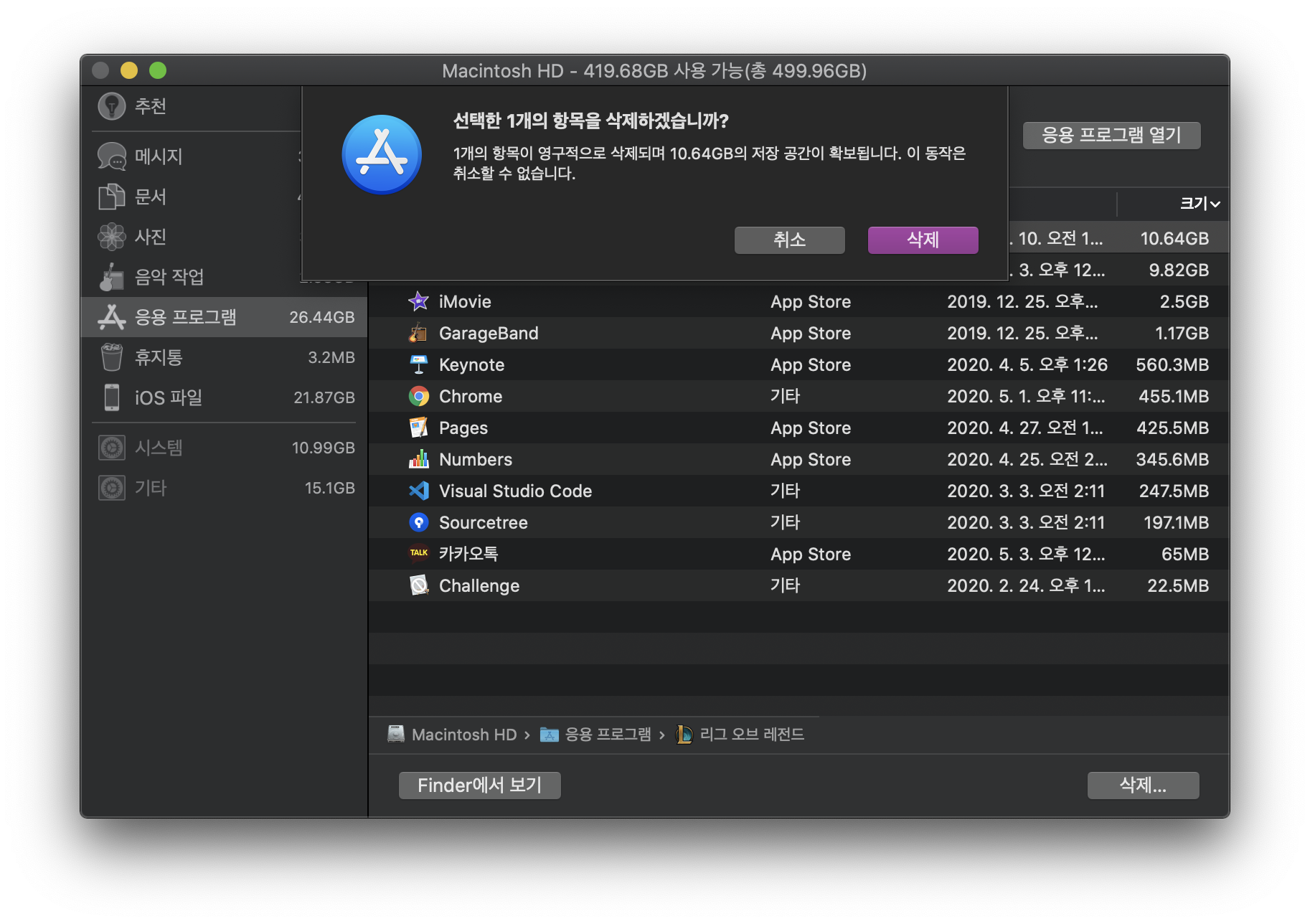Click the Numbers chart icon
1310x924 pixels.
tap(418, 459)
